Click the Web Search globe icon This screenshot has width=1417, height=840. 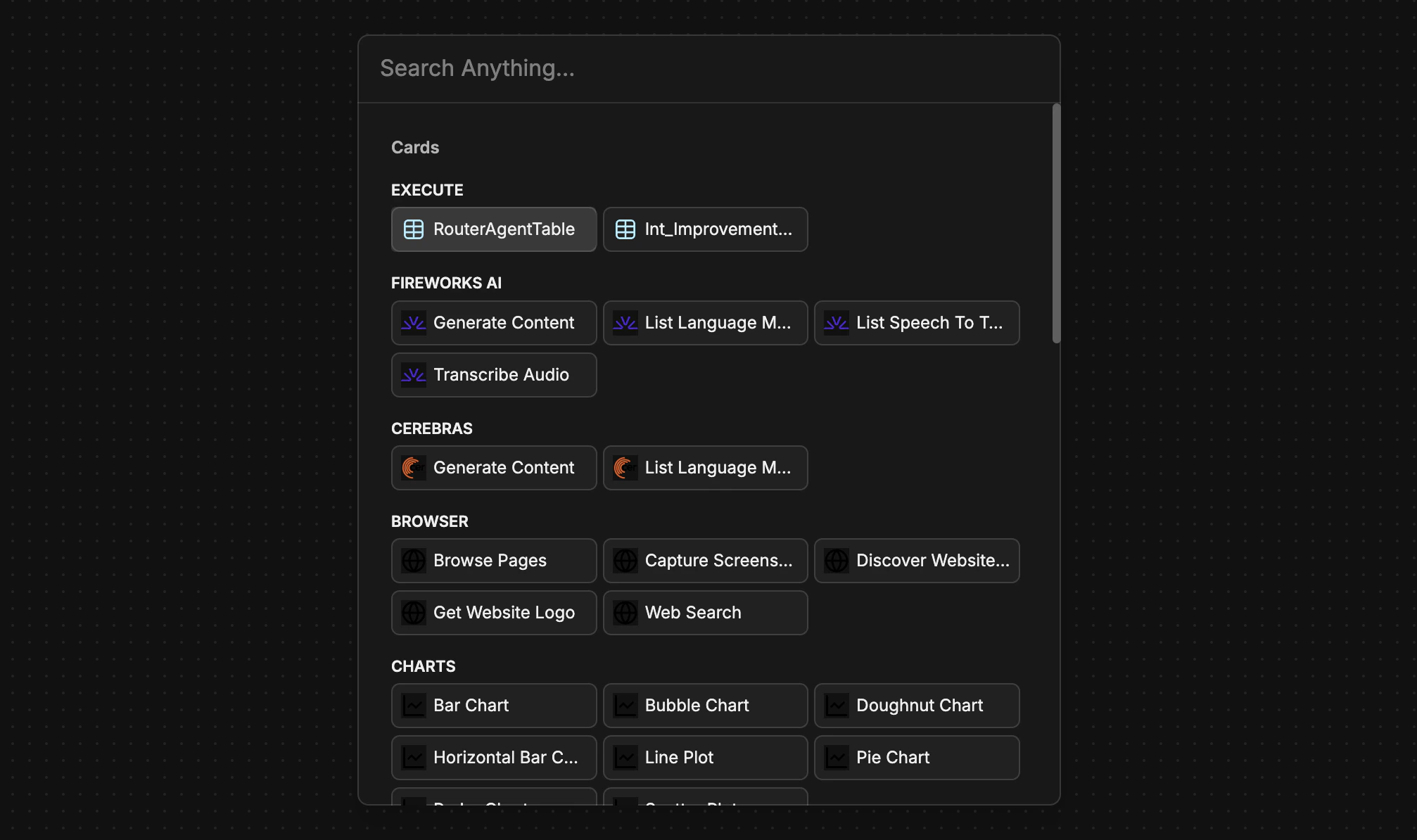click(x=625, y=613)
